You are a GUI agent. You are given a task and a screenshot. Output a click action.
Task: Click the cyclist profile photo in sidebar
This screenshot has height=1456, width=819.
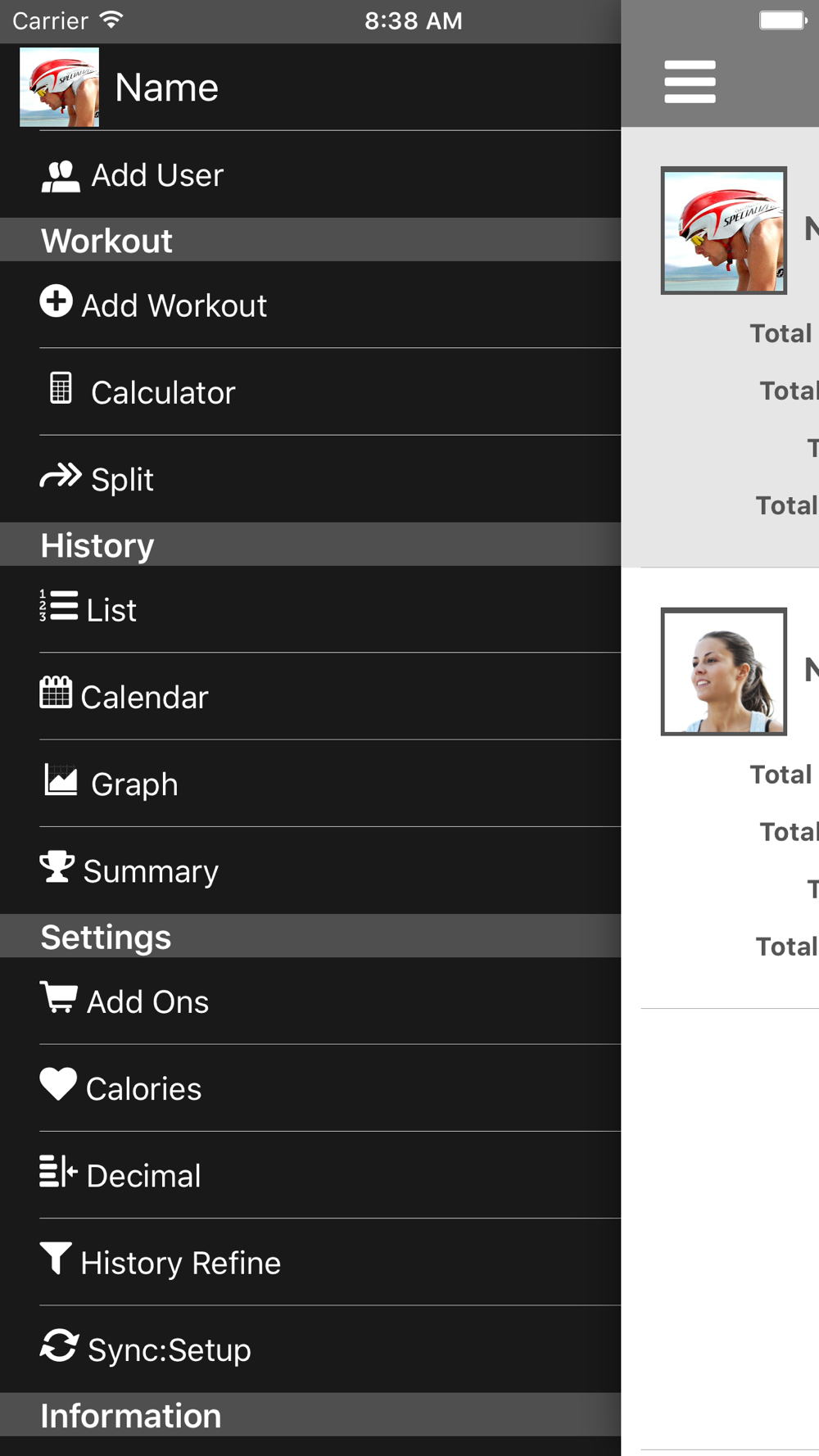click(59, 87)
